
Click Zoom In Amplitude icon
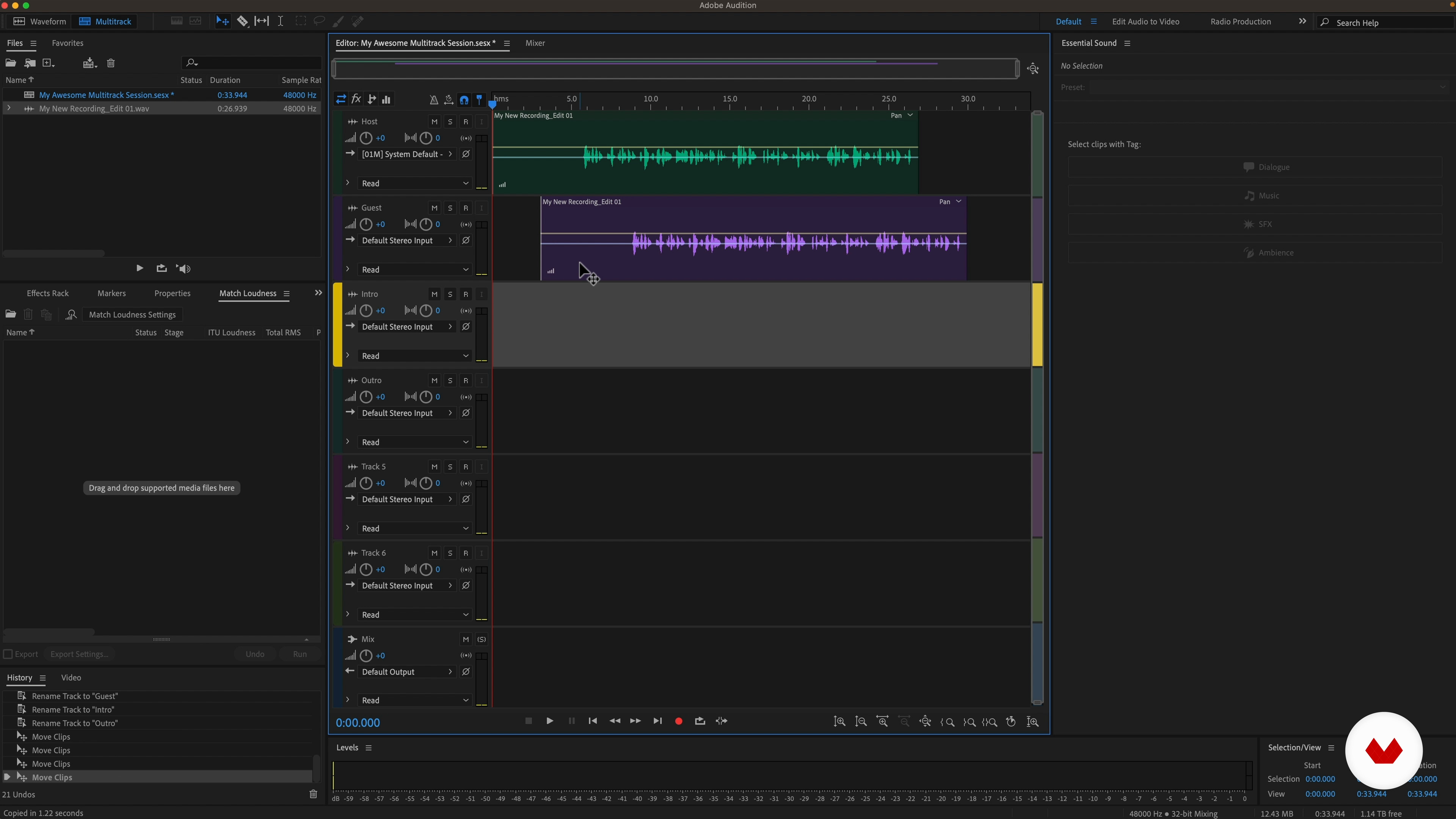(839, 722)
